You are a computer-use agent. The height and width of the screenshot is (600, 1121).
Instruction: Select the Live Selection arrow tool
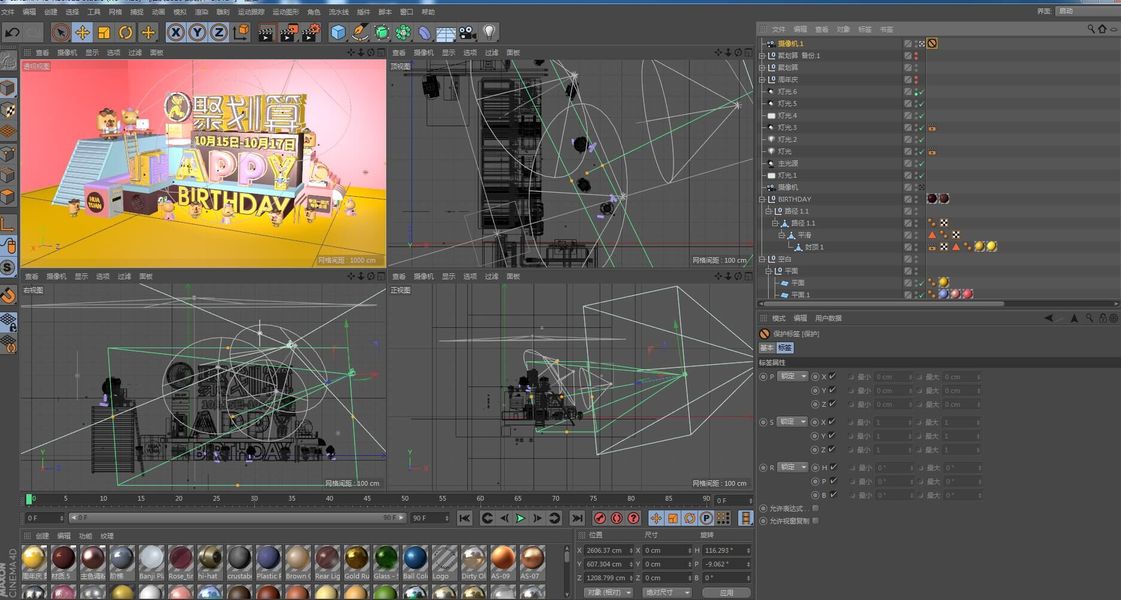point(61,32)
